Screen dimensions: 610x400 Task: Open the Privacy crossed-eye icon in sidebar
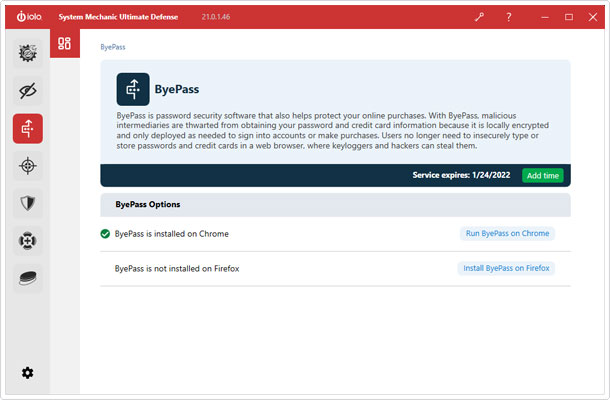[x=28, y=91]
